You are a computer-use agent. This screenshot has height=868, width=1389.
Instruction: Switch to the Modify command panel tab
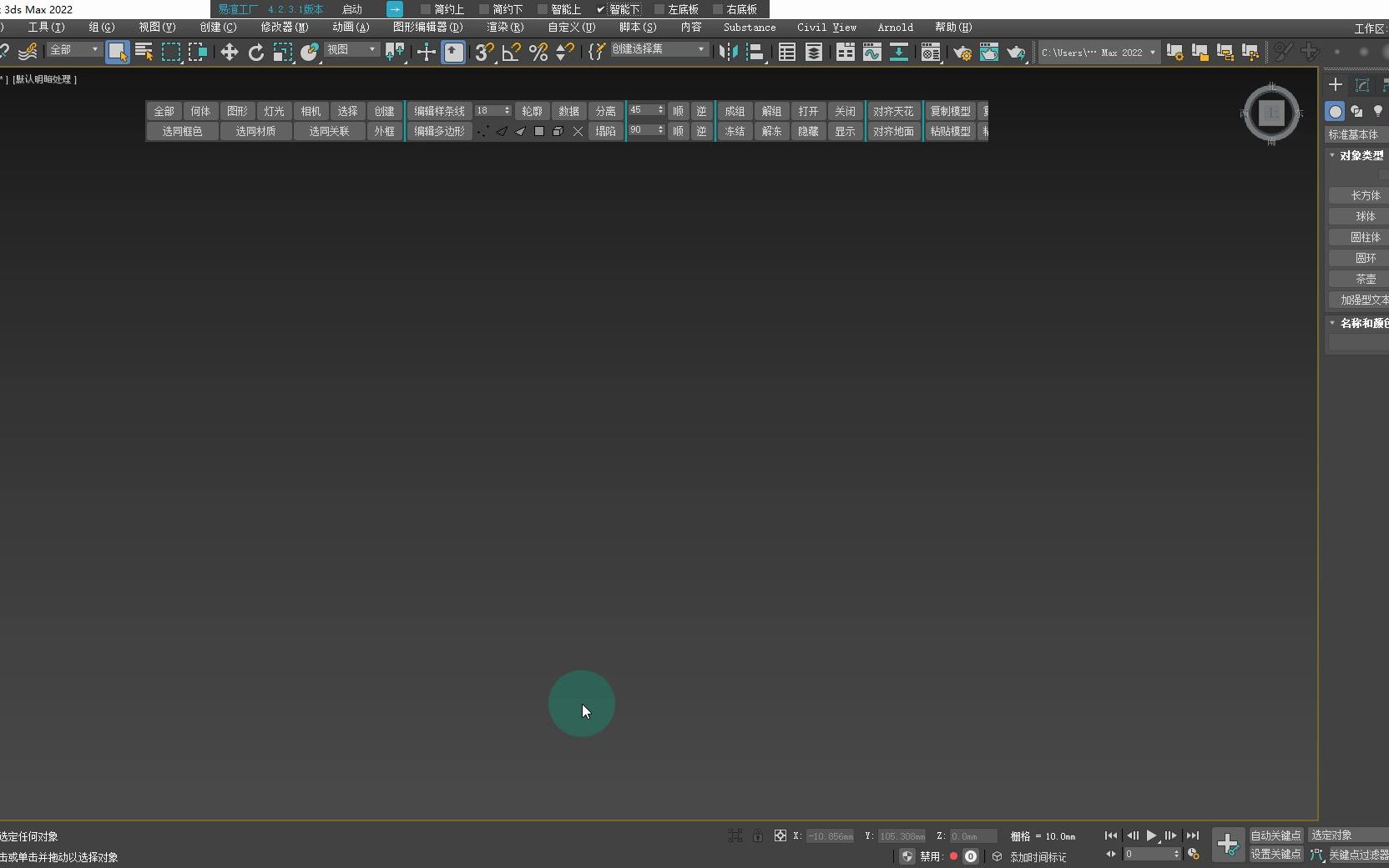(1362, 85)
